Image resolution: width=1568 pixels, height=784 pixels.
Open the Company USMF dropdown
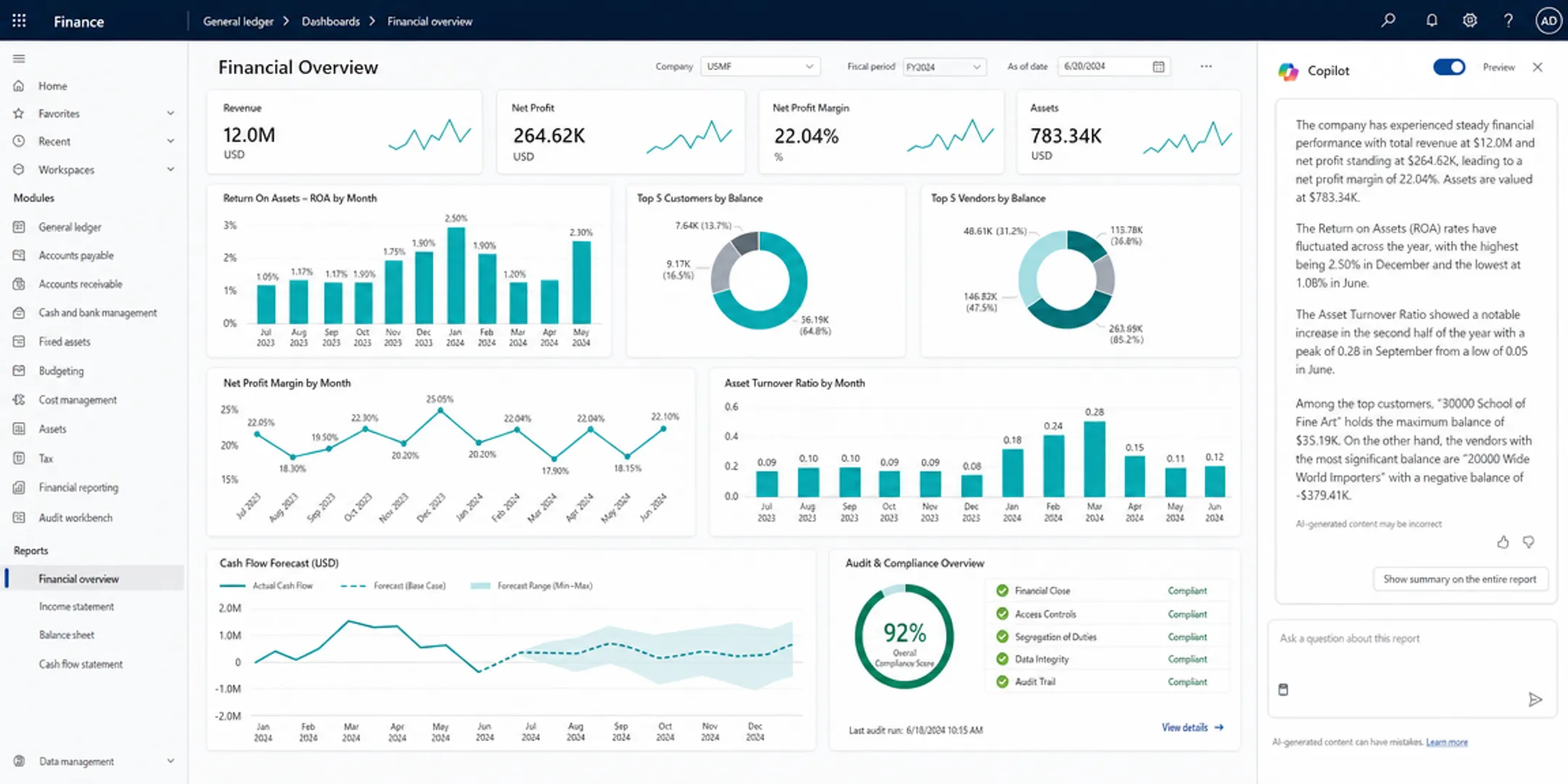(x=760, y=66)
